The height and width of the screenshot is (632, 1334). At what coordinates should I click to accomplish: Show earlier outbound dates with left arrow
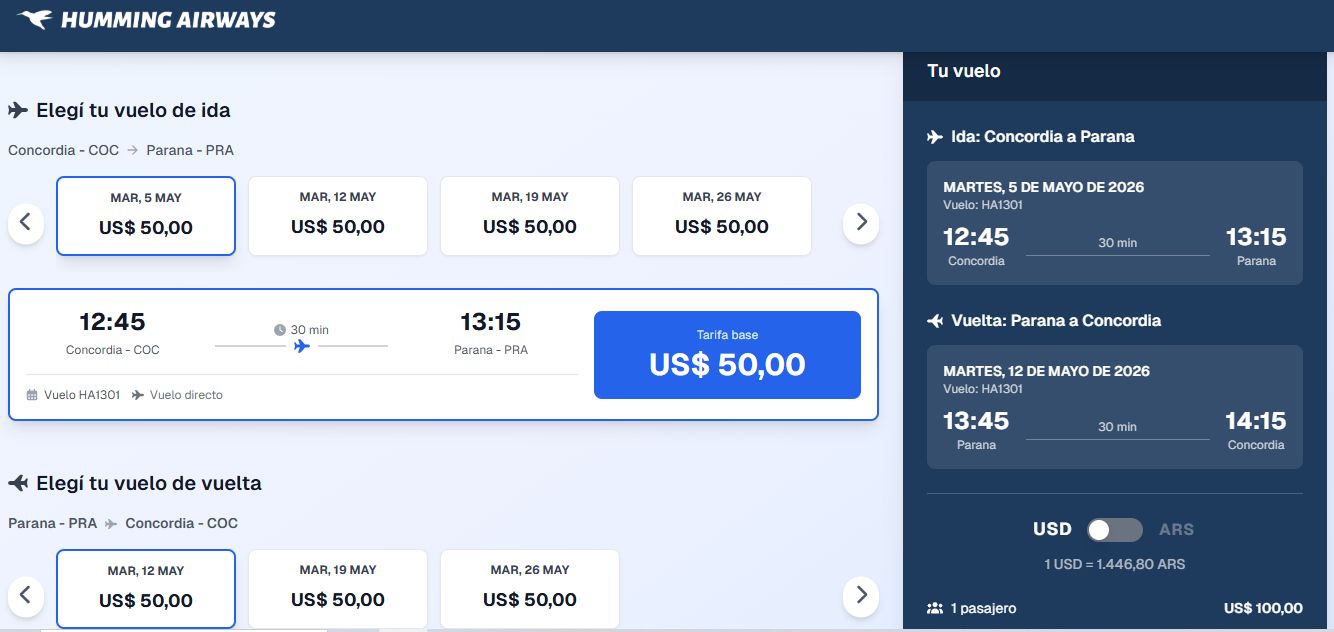[26, 222]
